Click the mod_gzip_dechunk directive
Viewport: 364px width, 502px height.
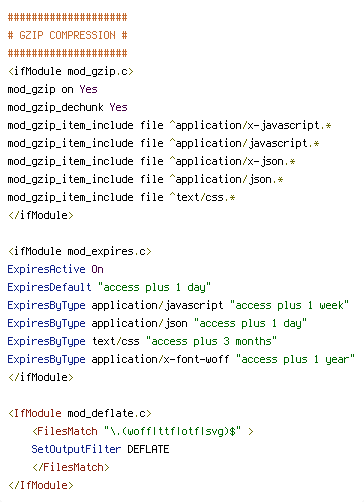(x=56, y=107)
